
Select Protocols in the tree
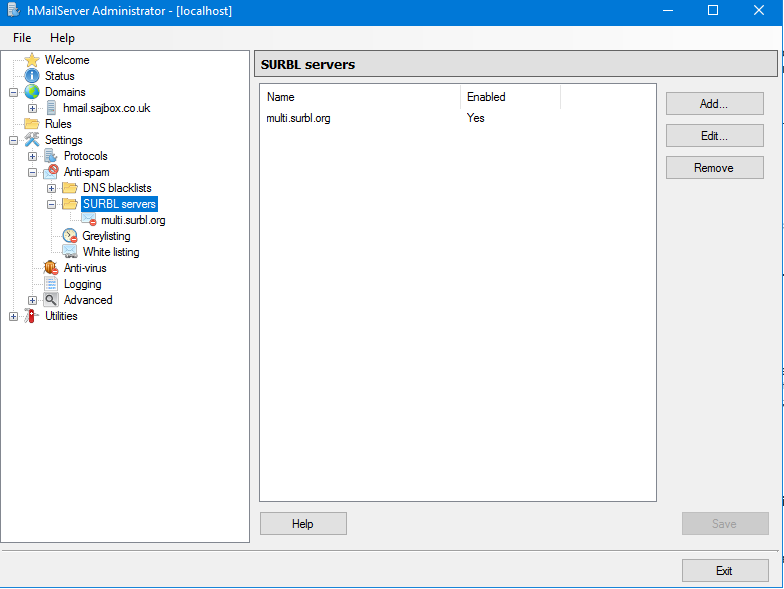86,156
